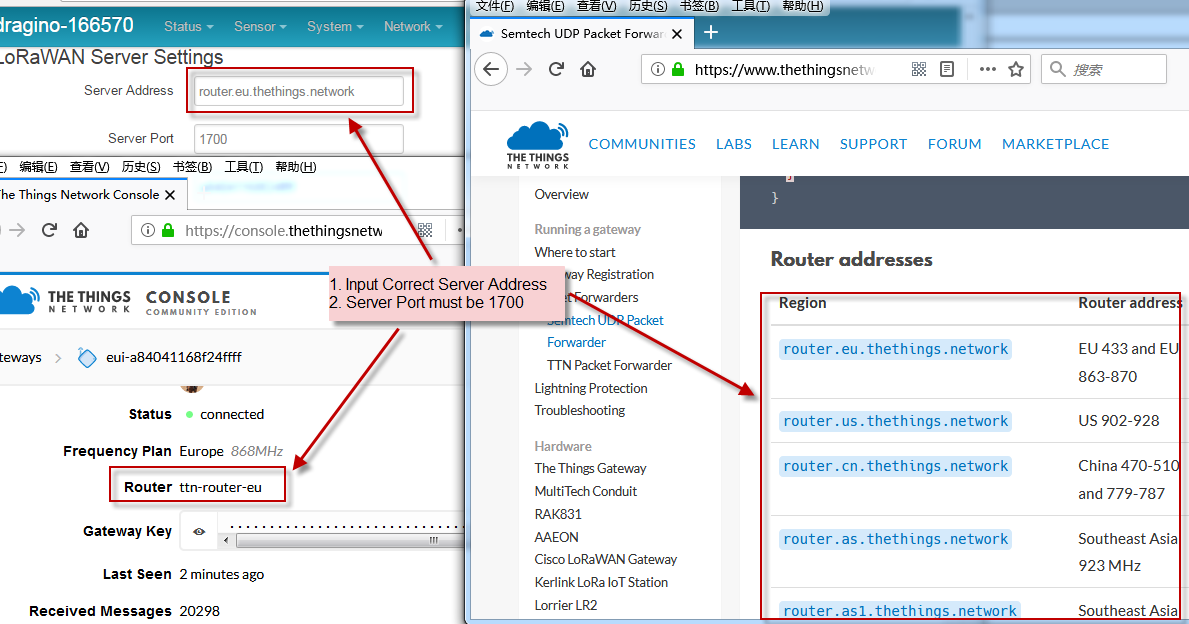Open a new tab with the plus button
This screenshot has width=1189, height=624.
pyautogui.click(x=711, y=33)
